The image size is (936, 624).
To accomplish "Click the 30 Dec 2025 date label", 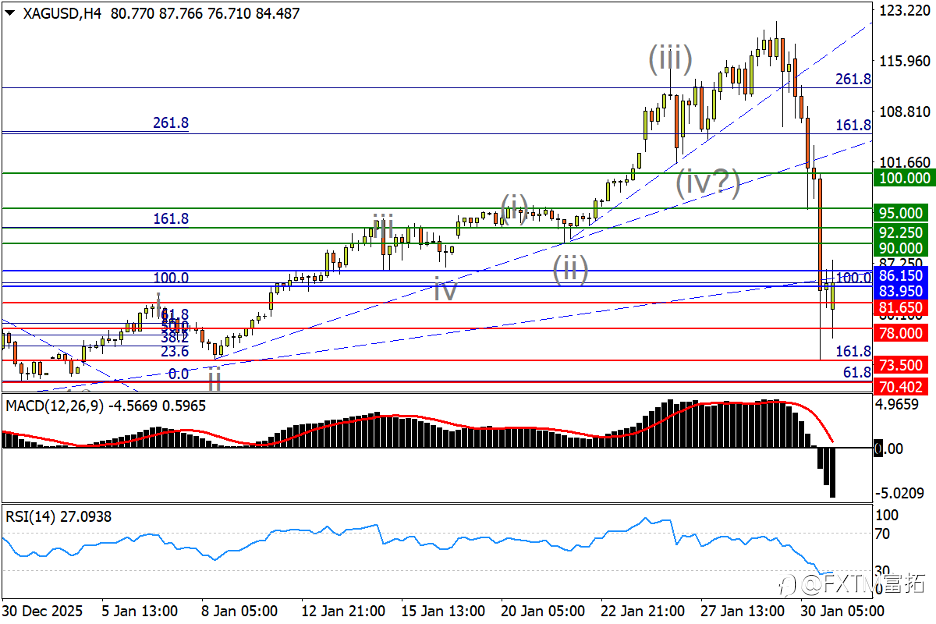I will click(x=42, y=611).
